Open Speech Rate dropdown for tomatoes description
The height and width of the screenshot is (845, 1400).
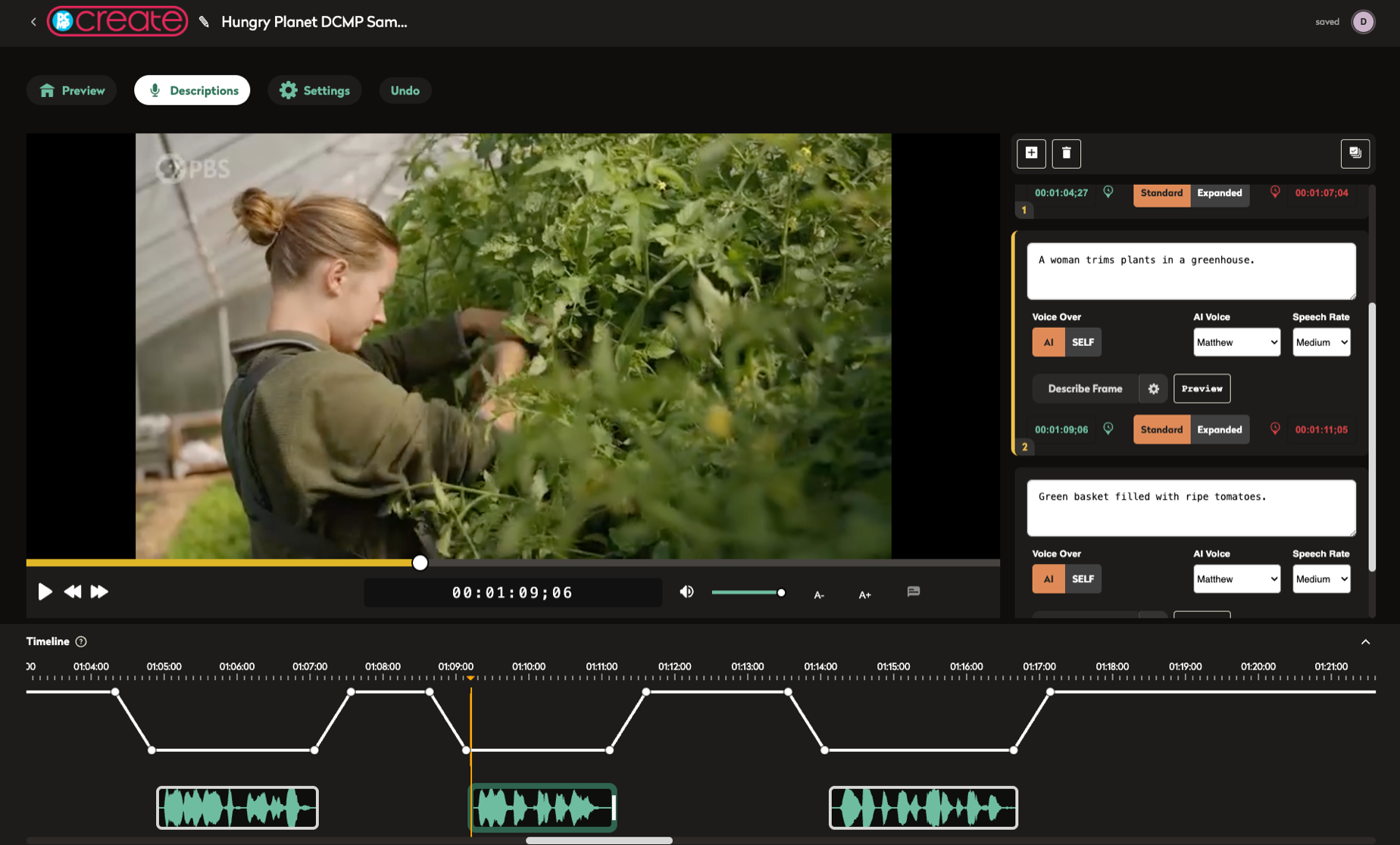click(1321, 579)
